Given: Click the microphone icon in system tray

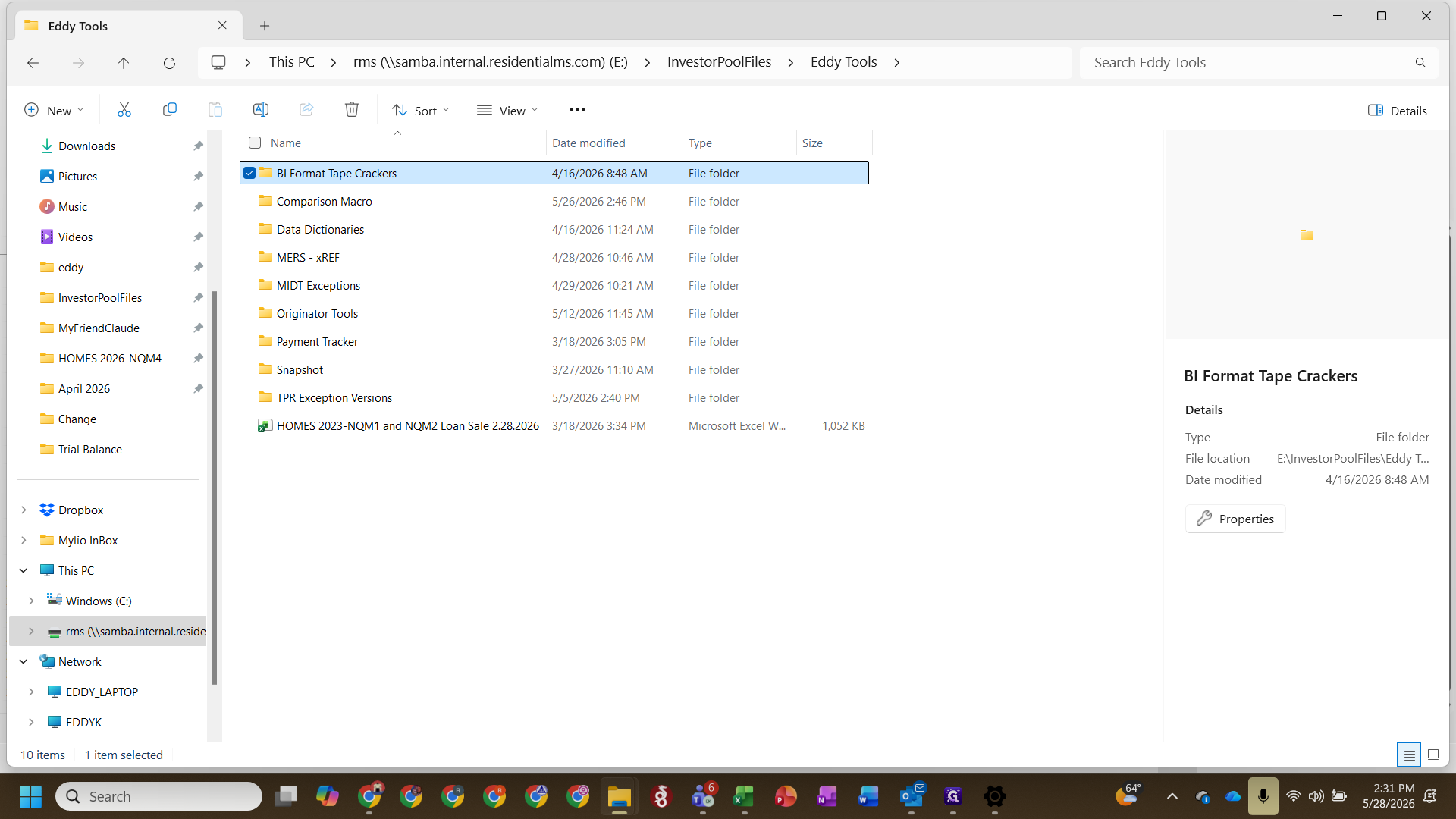Looking at the screenshot, I should point(1263,796).
